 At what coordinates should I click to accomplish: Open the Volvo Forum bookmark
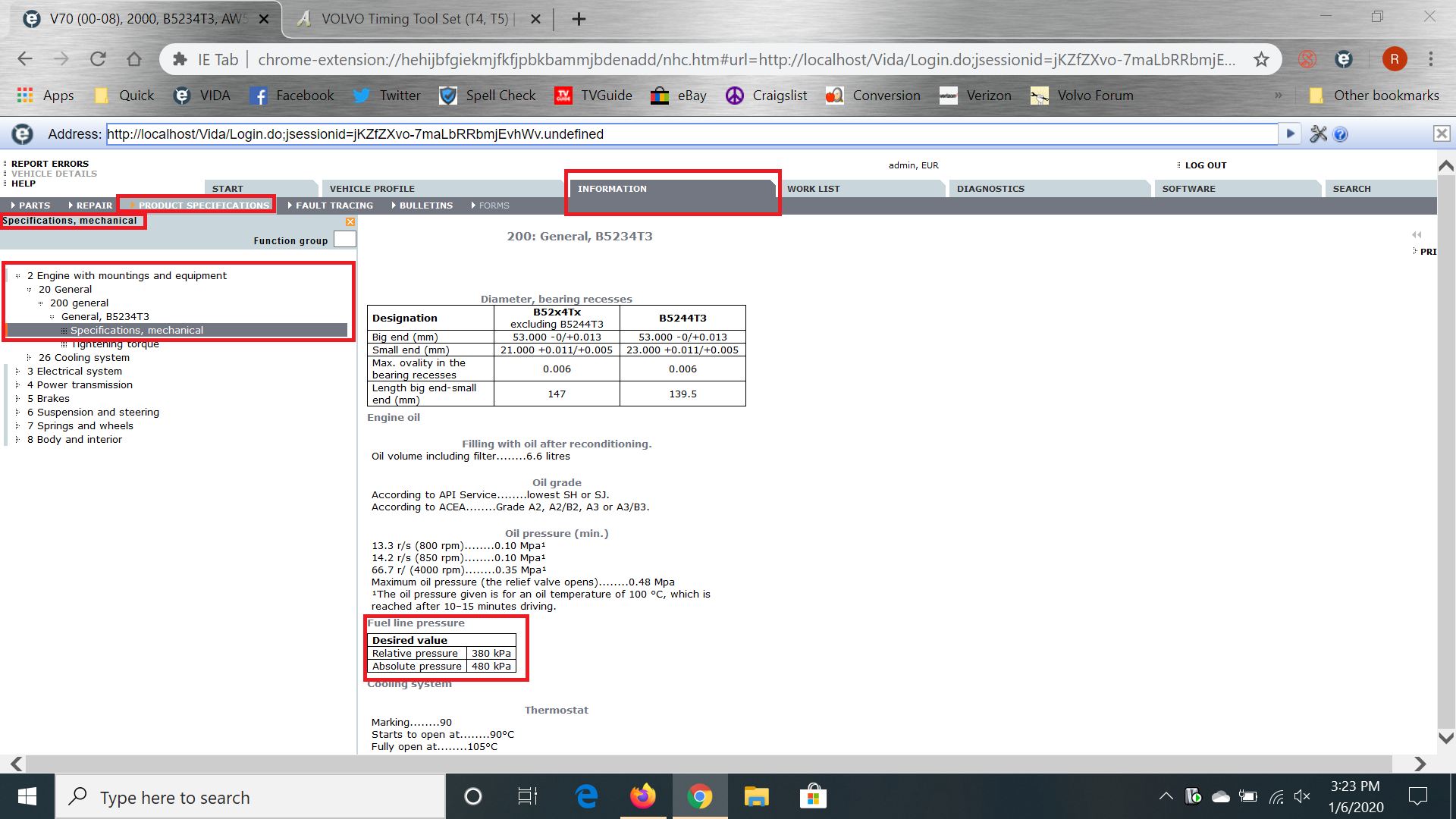pyautogui.click(x=1082, y=96)
